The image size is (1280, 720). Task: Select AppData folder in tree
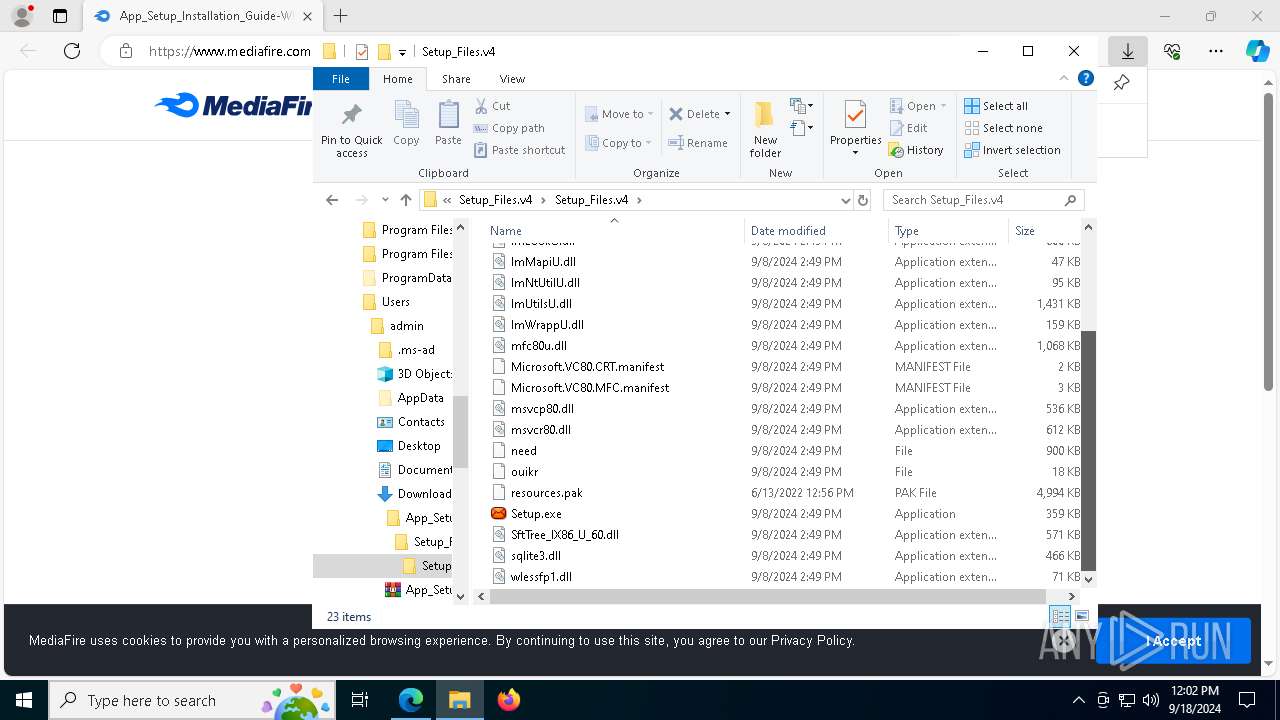click(420, 398)
